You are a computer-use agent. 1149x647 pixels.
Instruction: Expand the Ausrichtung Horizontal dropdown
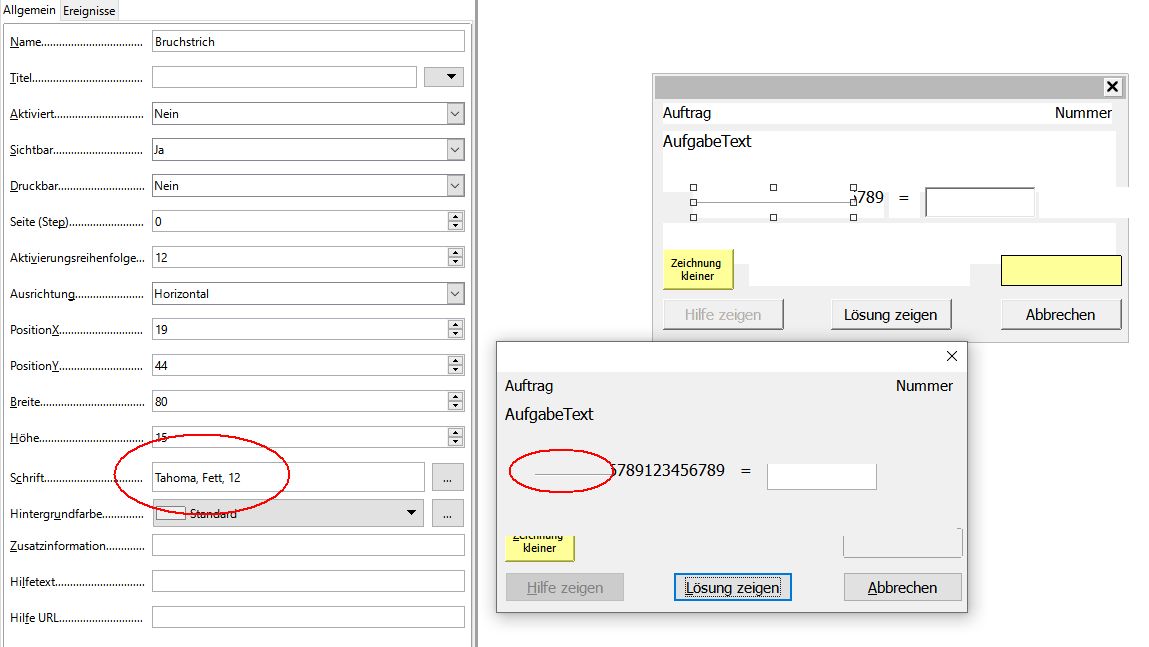click(x=455, y=294)
